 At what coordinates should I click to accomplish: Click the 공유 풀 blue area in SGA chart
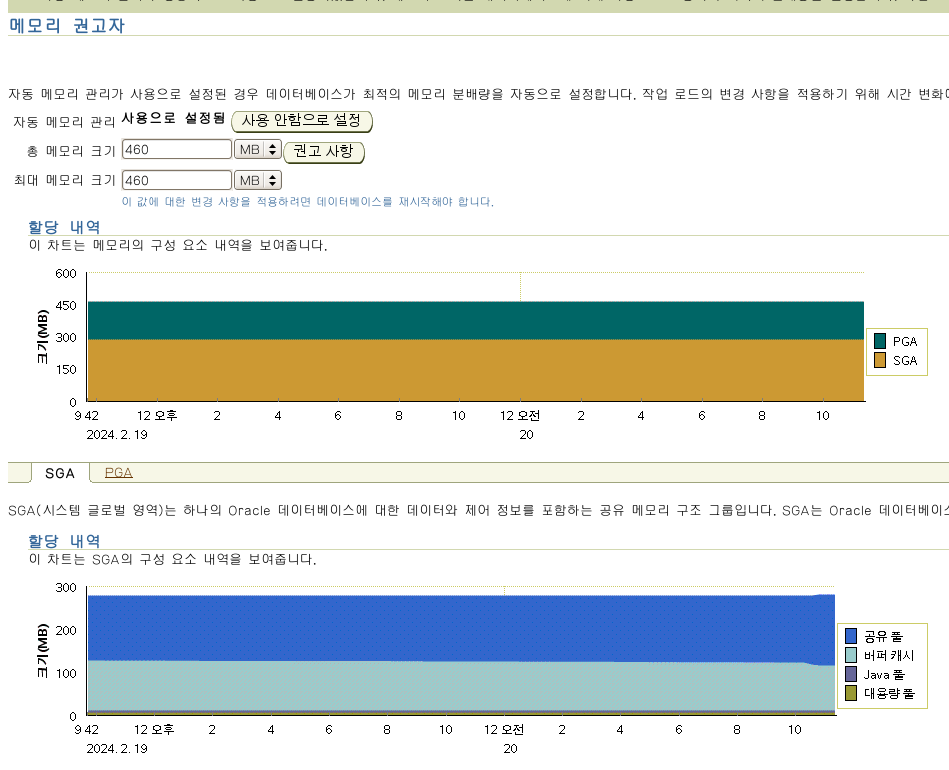[461, 628]
